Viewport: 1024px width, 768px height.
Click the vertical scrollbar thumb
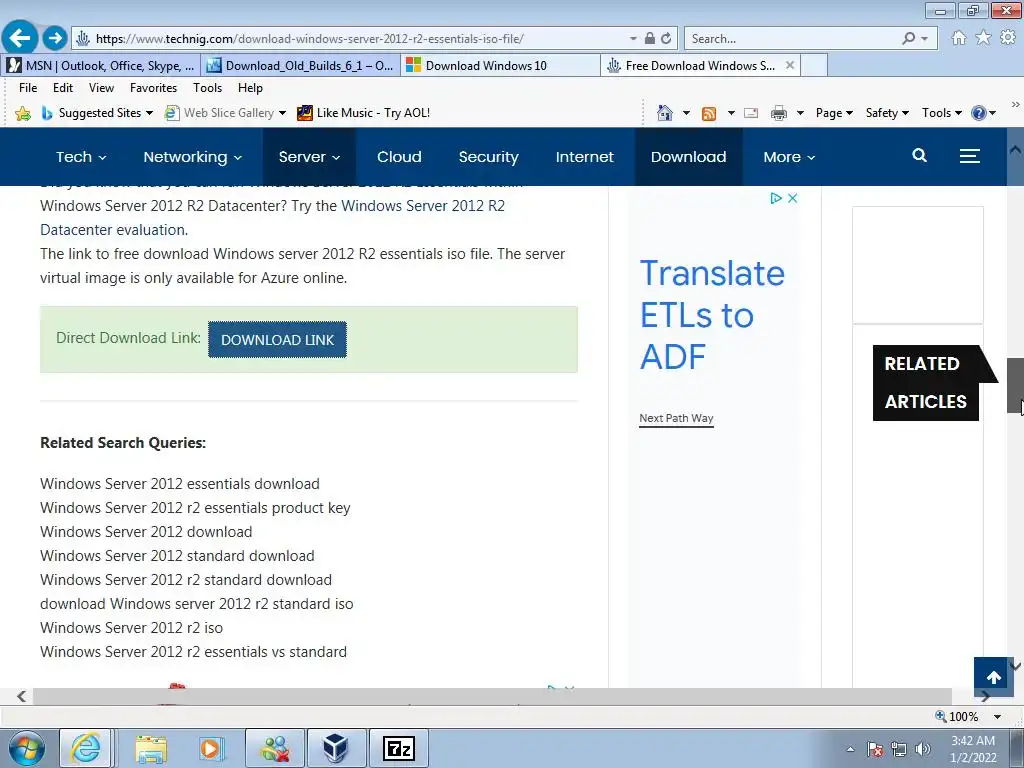coord(1015,385)
